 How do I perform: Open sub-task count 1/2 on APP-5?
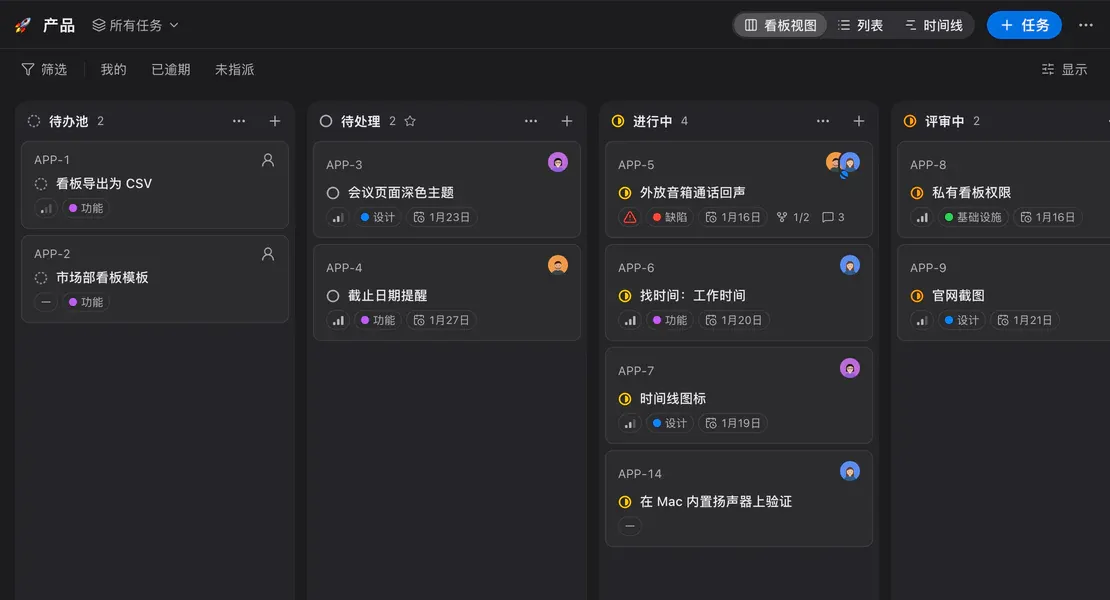793,217
